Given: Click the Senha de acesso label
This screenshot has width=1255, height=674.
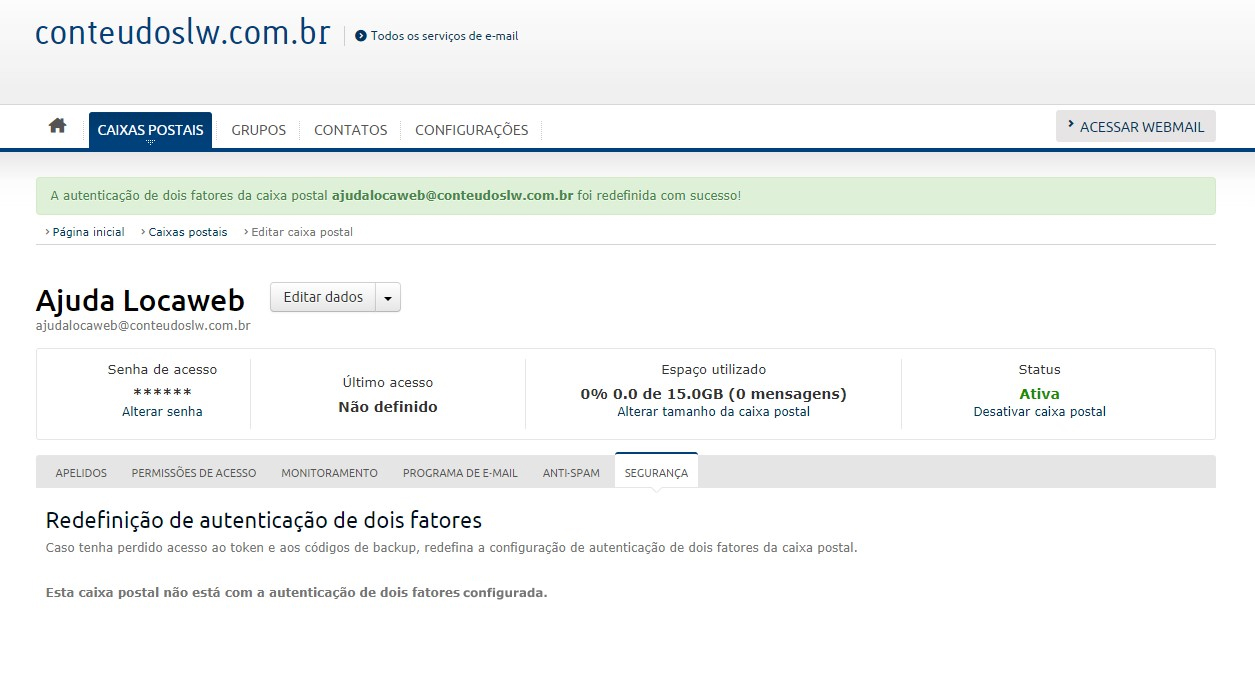Looking at the screenshot, I should click(x=162, y=370).
